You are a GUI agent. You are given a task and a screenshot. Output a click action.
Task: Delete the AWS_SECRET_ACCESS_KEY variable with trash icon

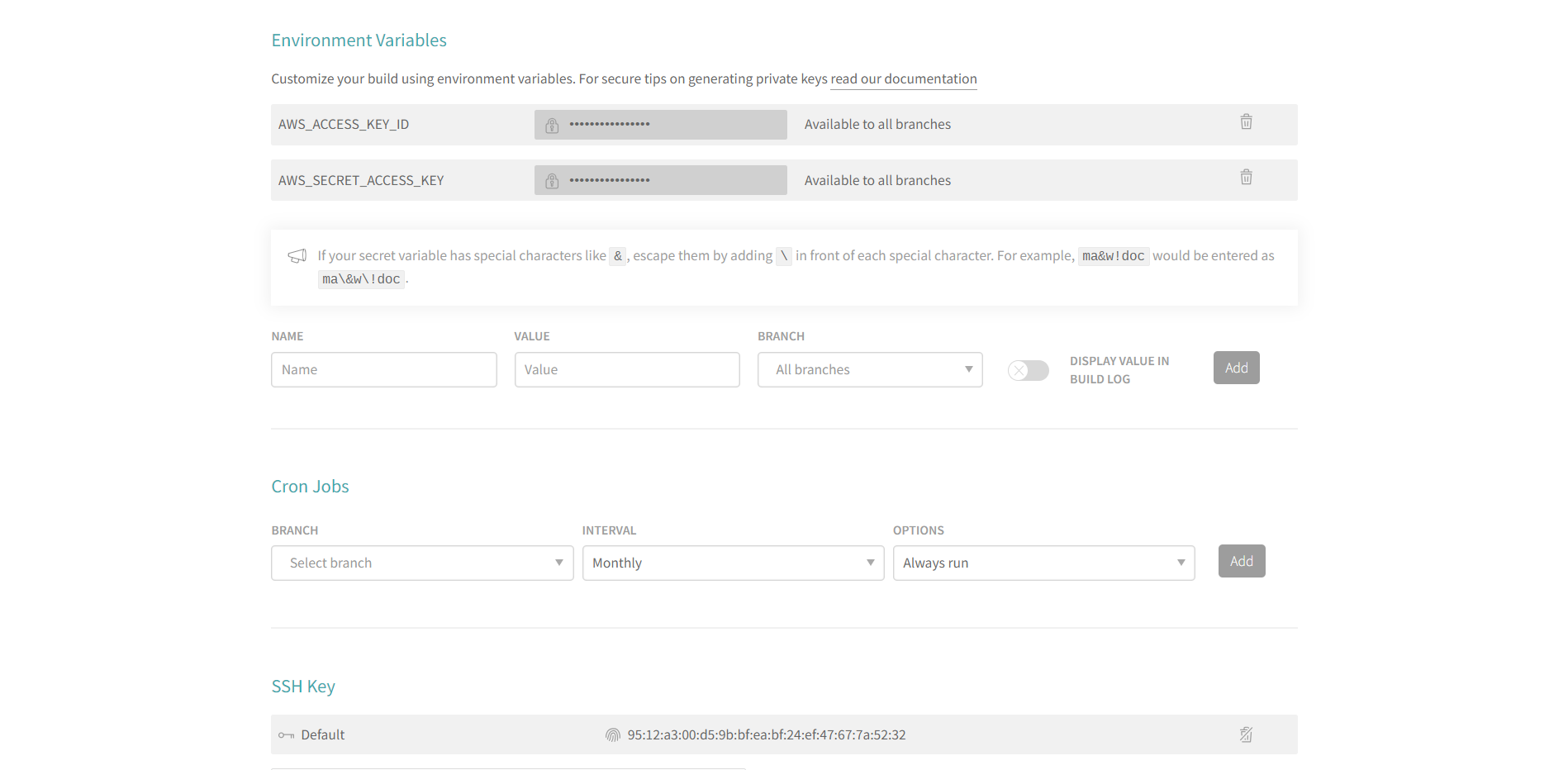tap(1246, 177)
